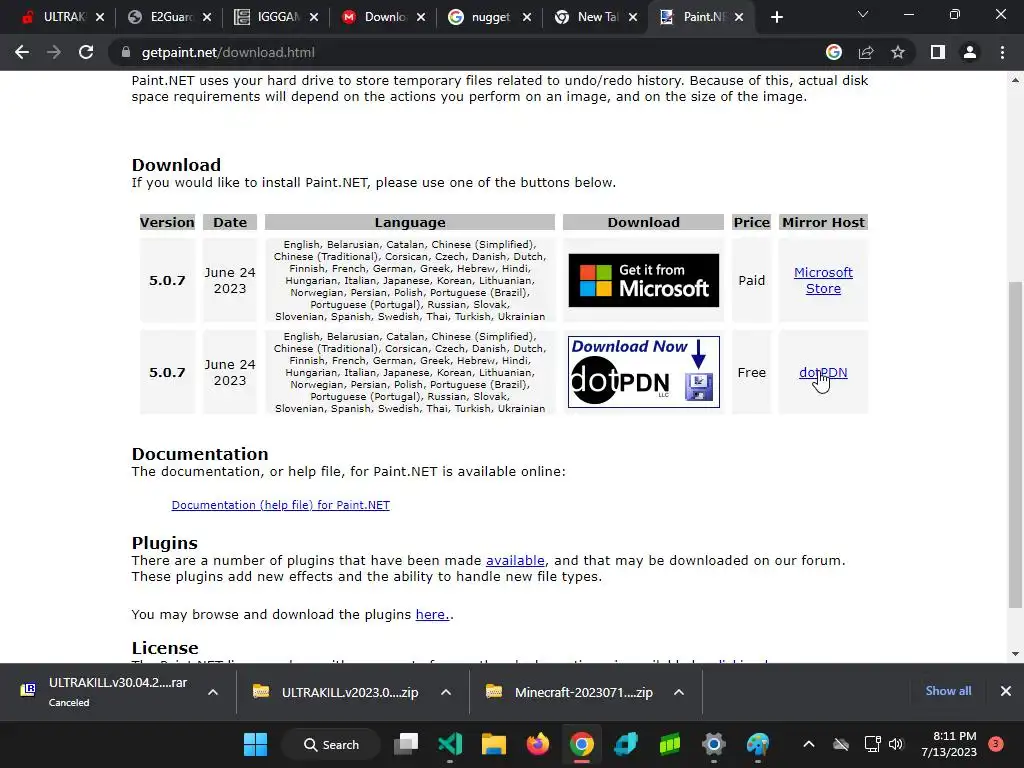Go back to the previous page
The image size is (1024, 768).
(x=22, y=52)
